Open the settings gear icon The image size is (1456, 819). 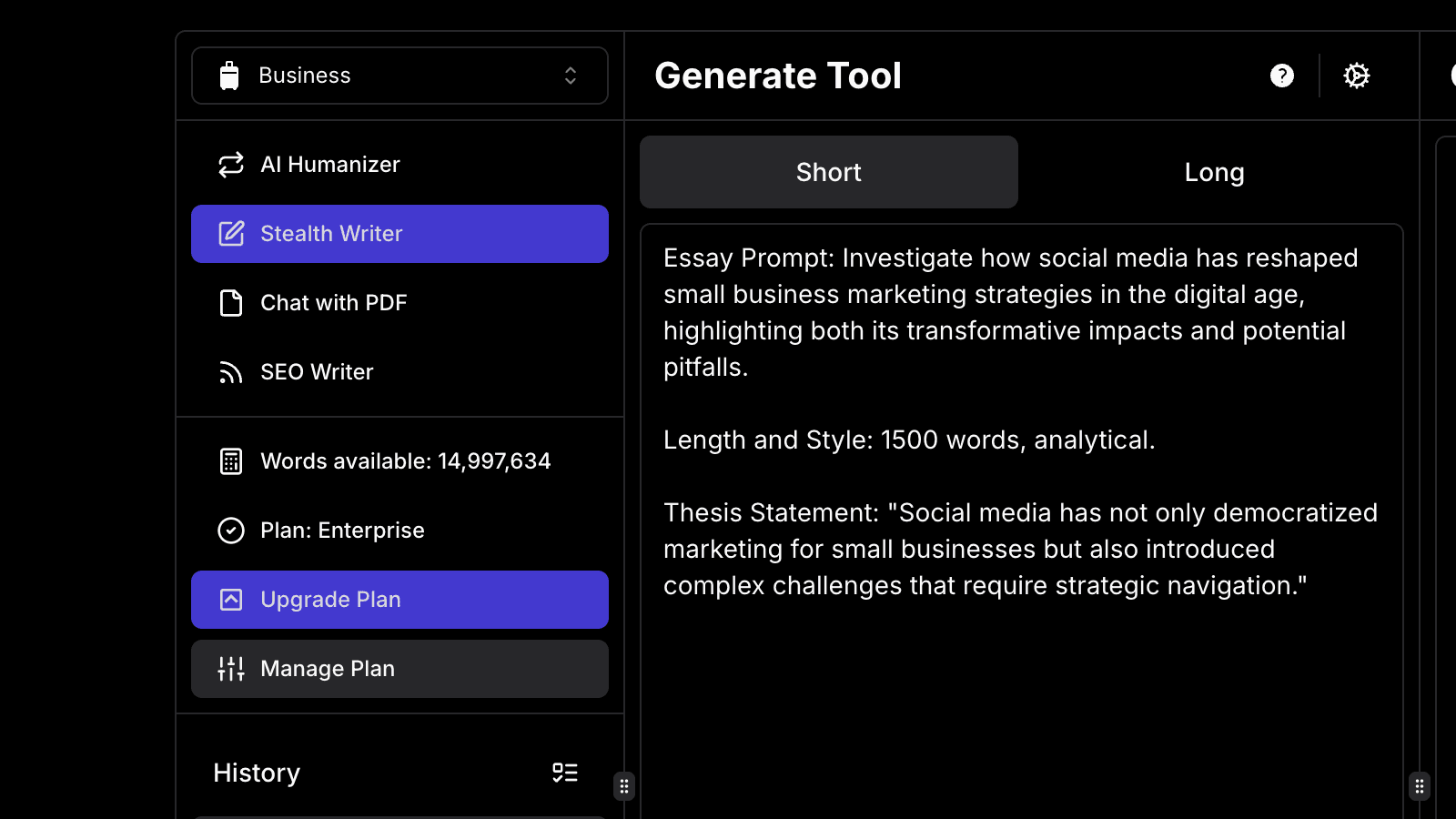click(1357, 76)
